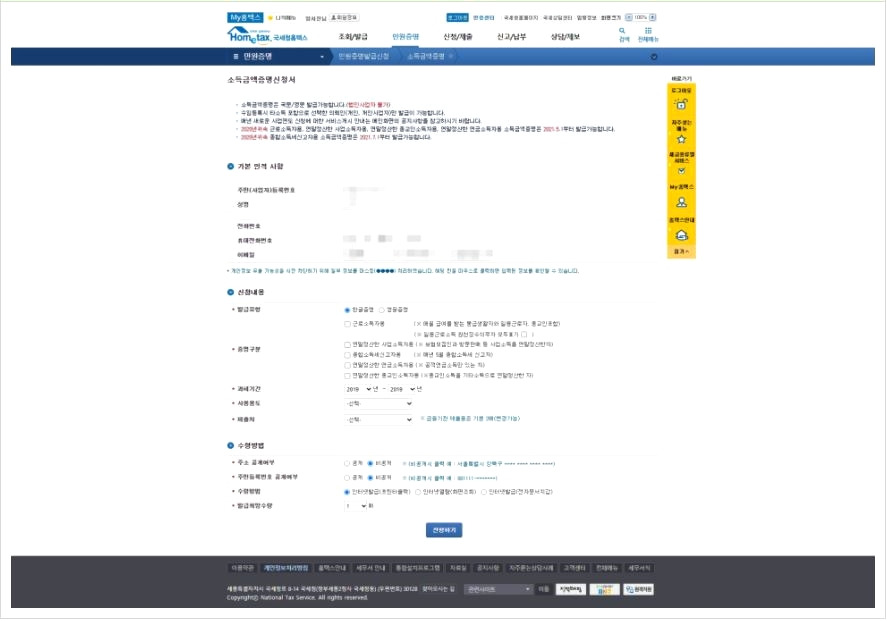Open the full menu grid icon
The image size is (887, 621).
pyautogui.click(x=648, y=31)
